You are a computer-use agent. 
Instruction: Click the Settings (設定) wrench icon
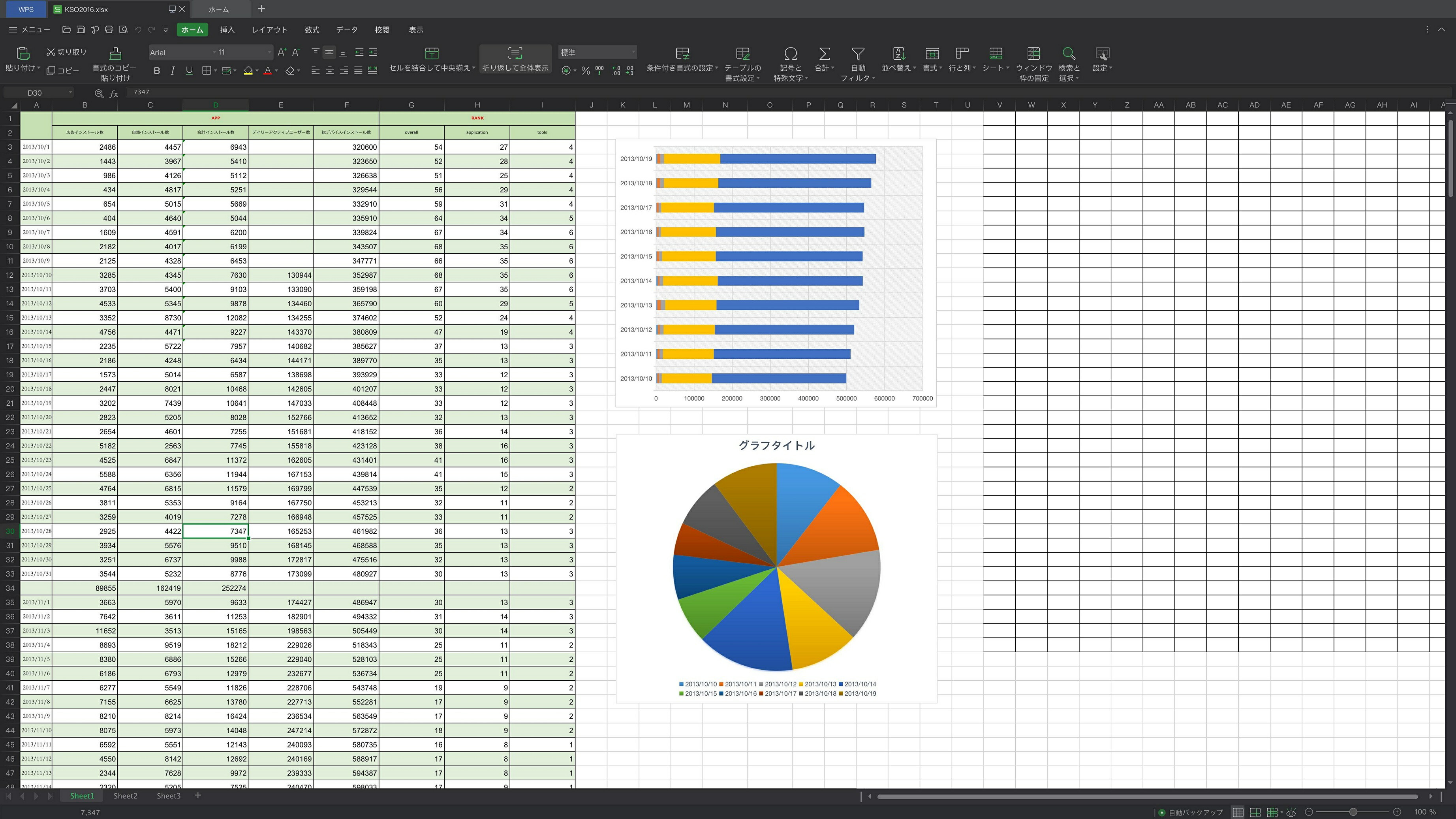1102,54
